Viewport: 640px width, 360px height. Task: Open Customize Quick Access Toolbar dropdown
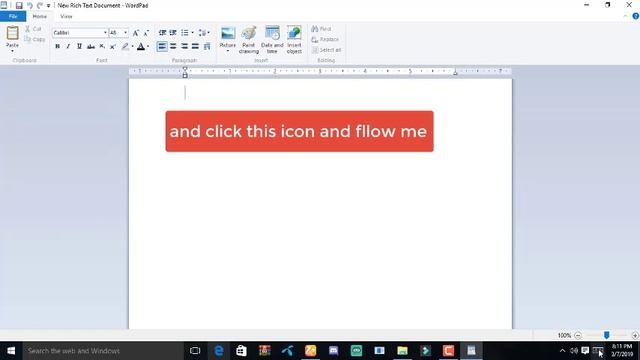pyautogui.click(x=49, y=6)
